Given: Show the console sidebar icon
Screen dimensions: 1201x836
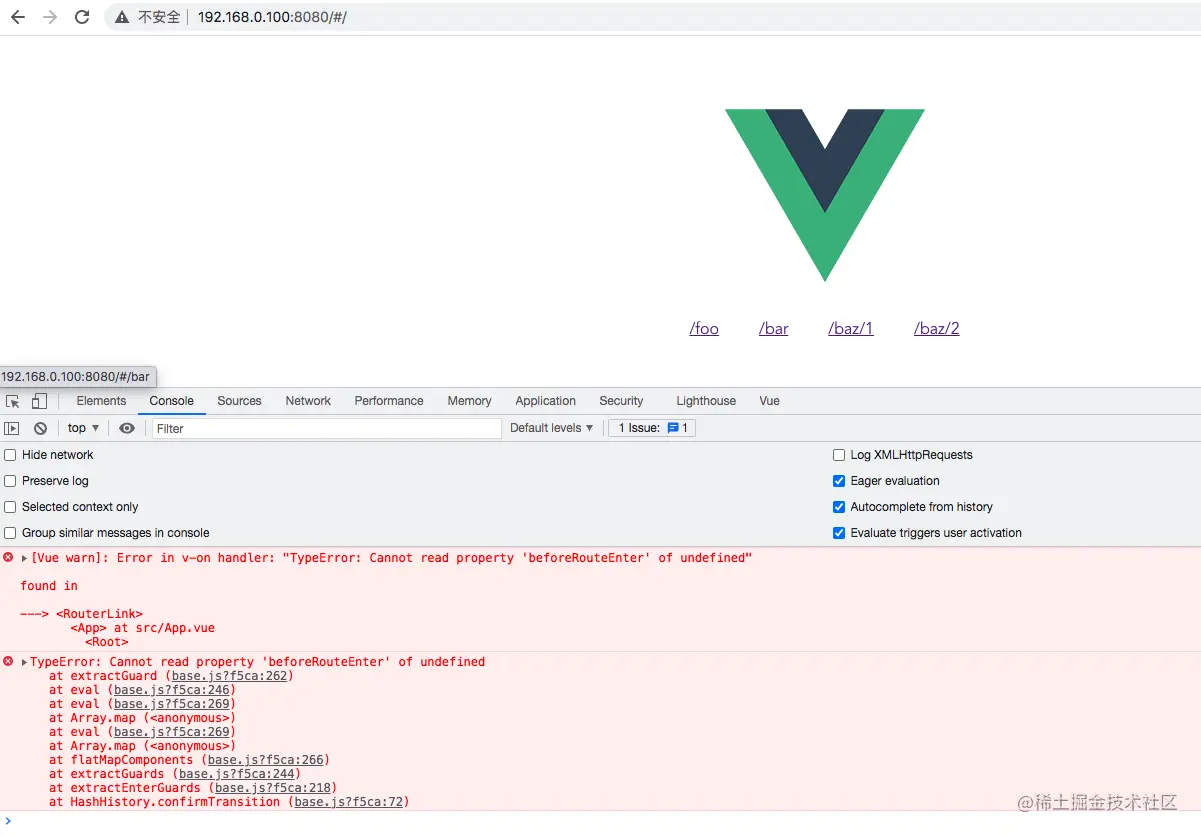Looking at the screenshot, I should click(12, 428).
